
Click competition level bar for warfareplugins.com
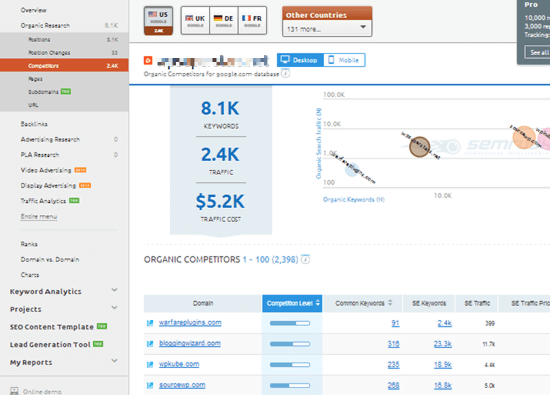290,323
